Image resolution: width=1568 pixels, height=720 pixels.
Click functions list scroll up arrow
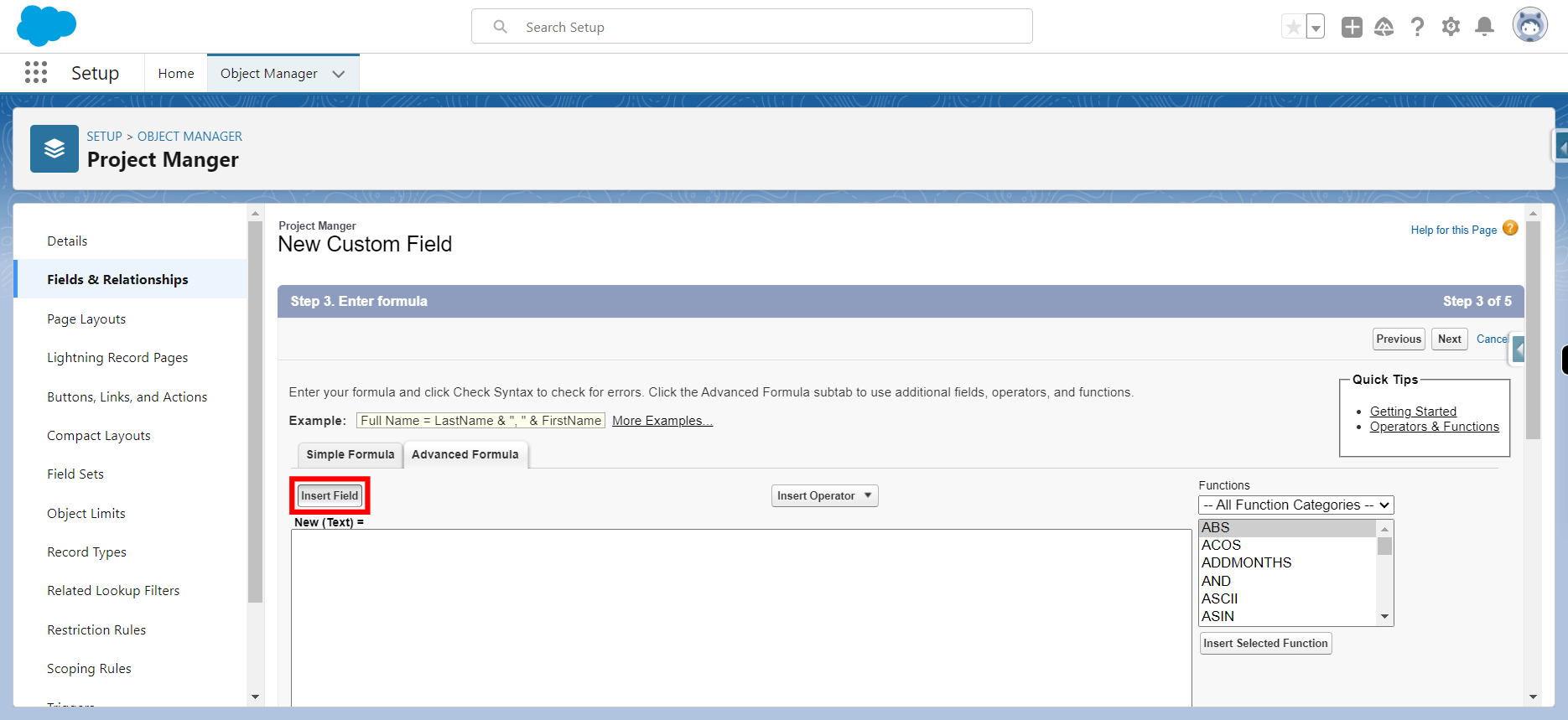point(1385,528)
